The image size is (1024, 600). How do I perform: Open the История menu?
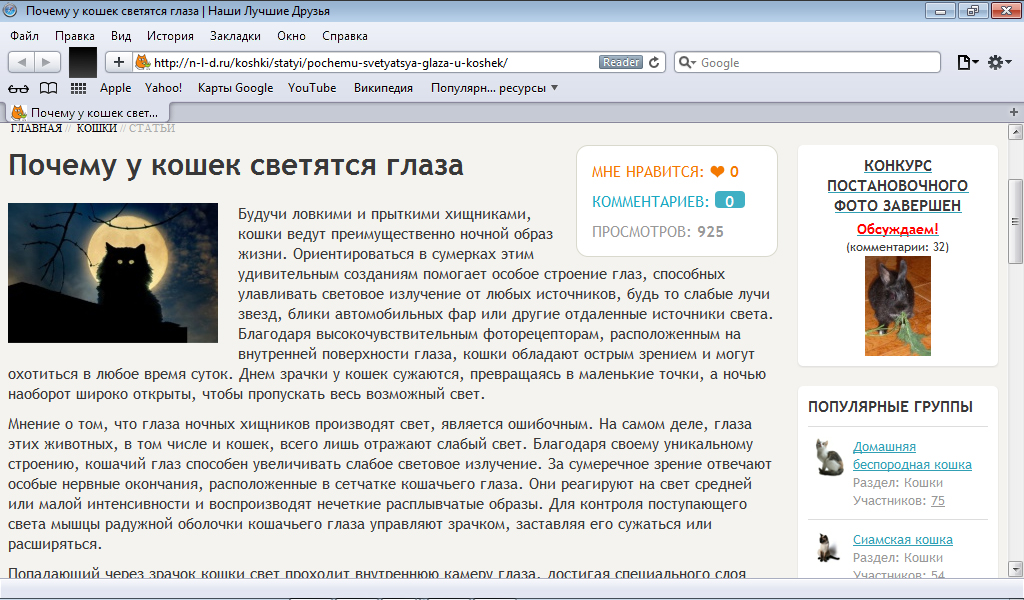pos(170,36)
